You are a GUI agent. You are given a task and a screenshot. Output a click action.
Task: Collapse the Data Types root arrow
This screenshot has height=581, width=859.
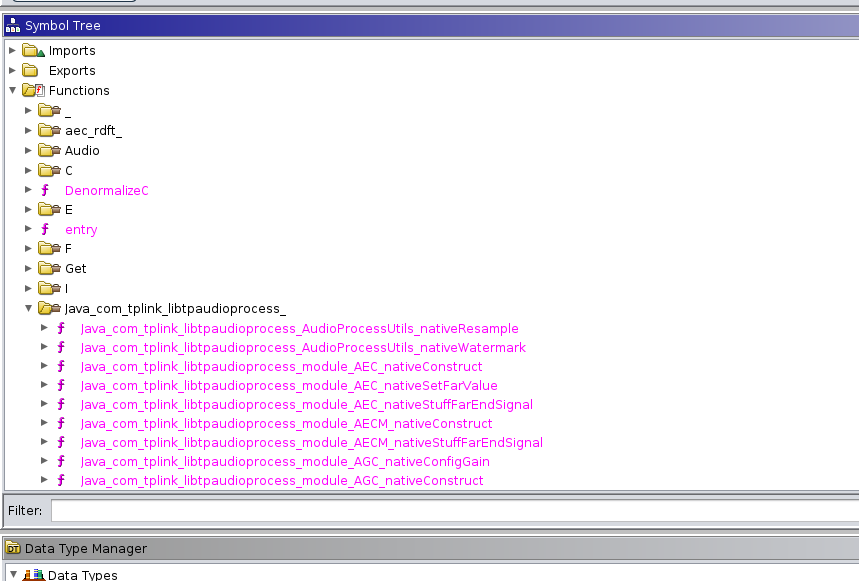(x=13, y=574)
